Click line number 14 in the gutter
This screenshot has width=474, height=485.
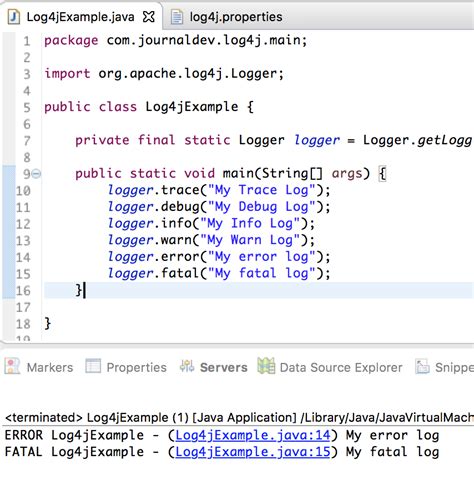(x=23, y=258)
